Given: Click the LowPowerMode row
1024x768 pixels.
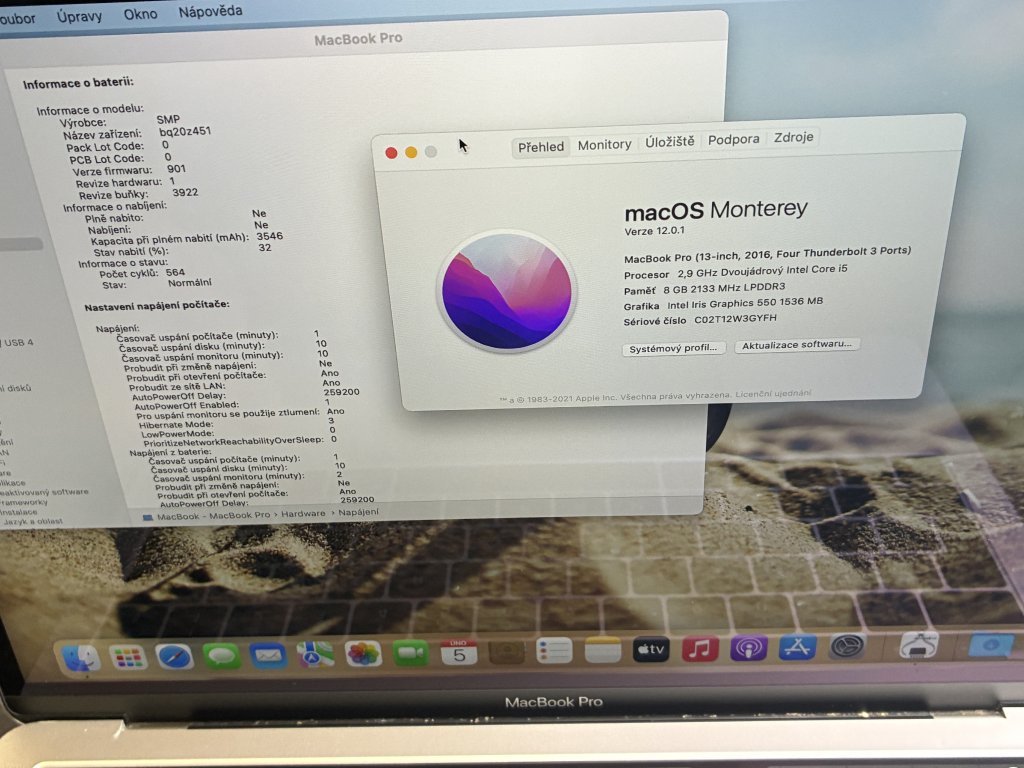Looking at the screenshot, I should coord(238,432).
